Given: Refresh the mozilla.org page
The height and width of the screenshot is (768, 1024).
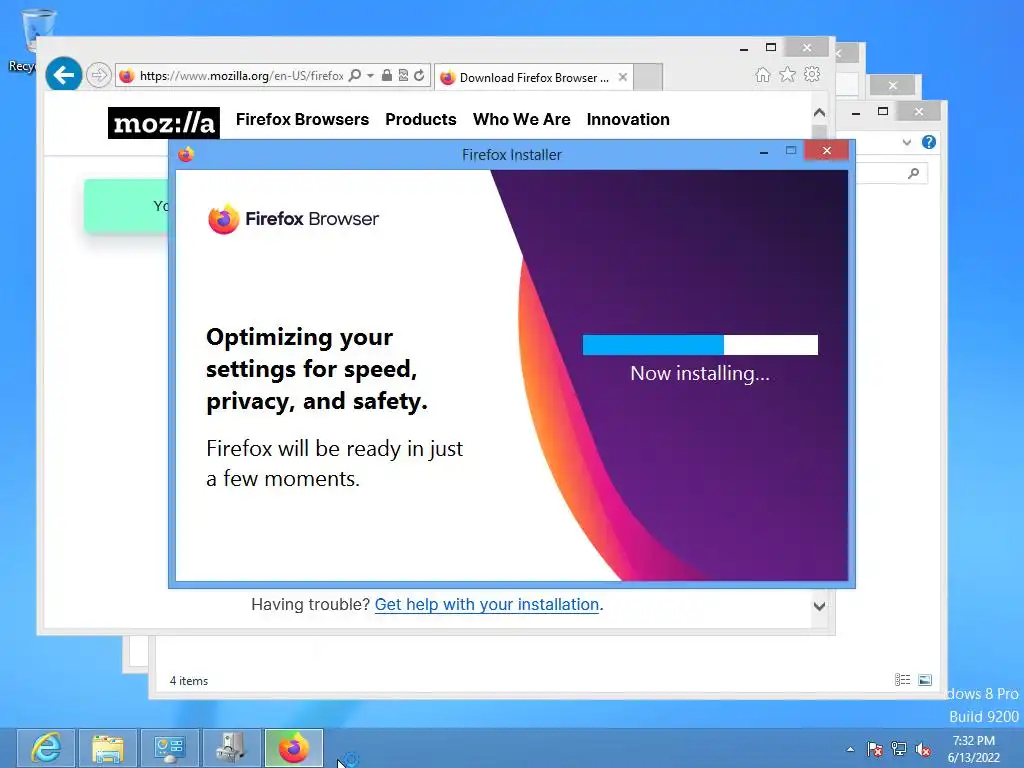Looking at the screenshot, I should 419,76.
